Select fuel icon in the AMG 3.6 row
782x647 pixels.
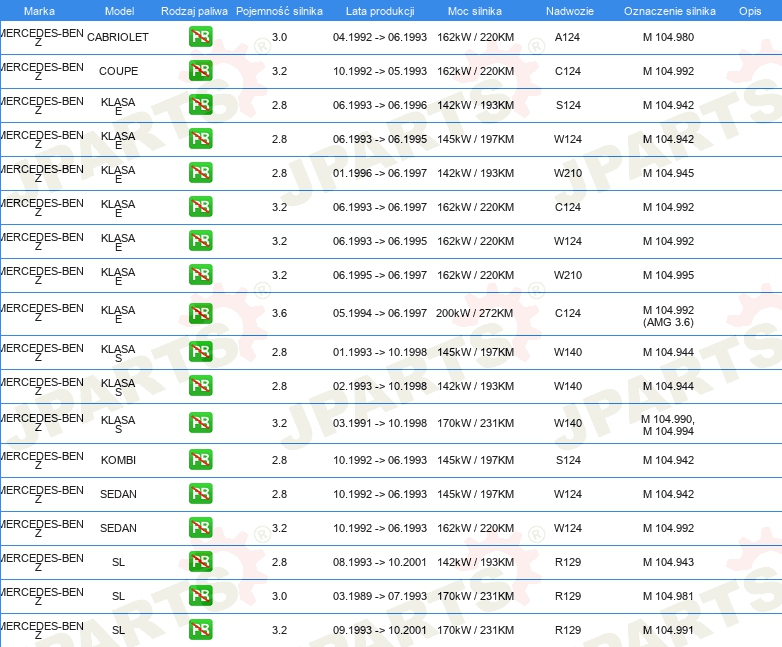point(200,314)
